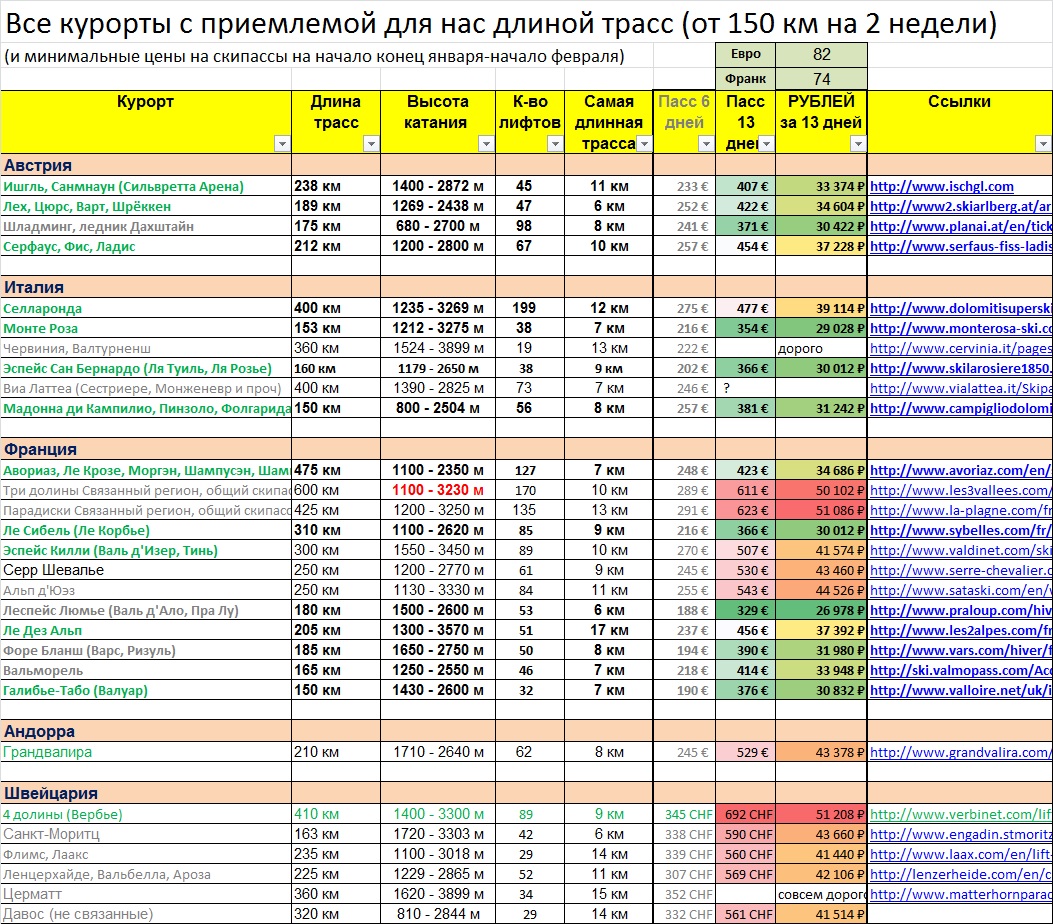This screenshot has width=1053, height=924.
Task: Open the serfaus-fiss-ladis link
Action: point(961,246)
